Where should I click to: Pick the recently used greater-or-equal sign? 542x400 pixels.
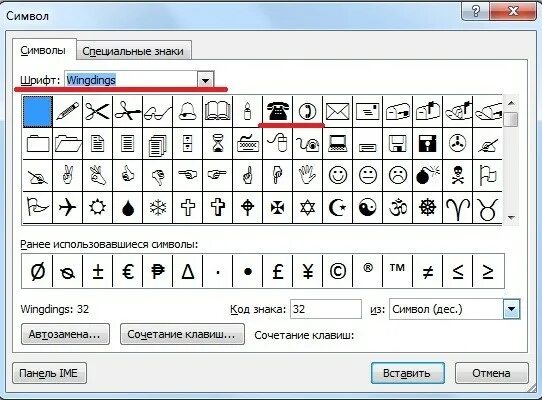pos(488,271)
